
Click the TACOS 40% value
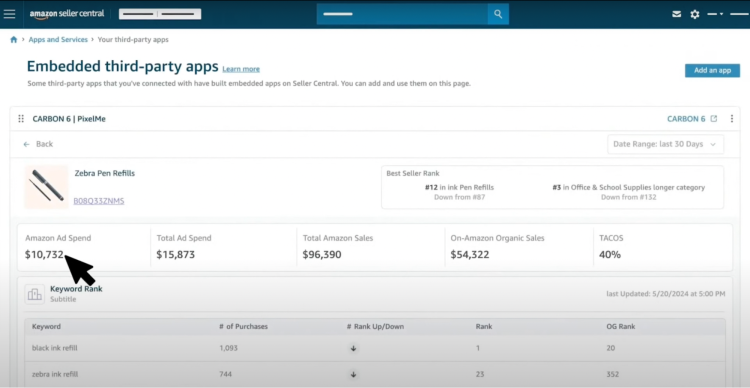click(x=610, y=255)
